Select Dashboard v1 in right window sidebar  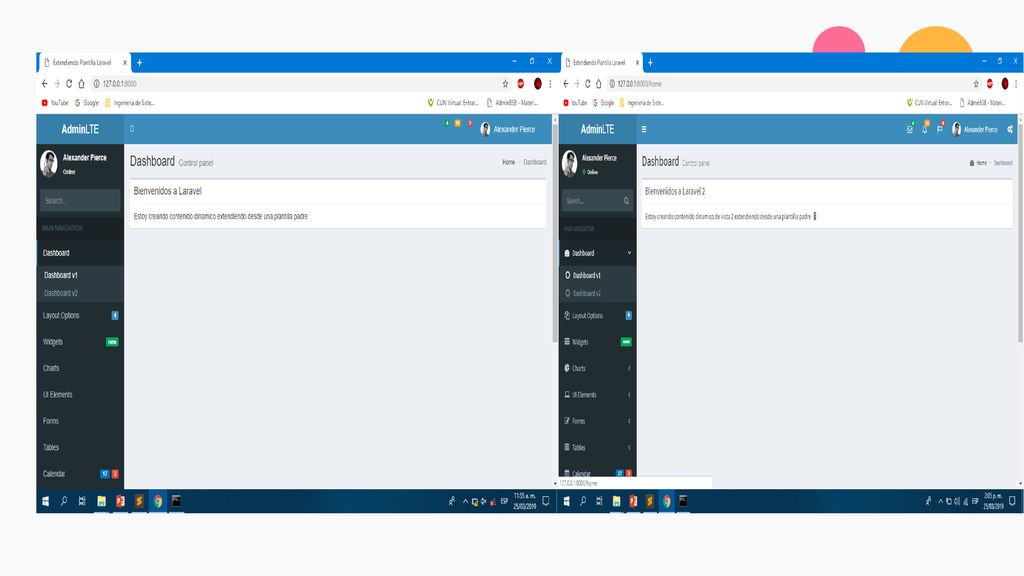click(586, 276)
